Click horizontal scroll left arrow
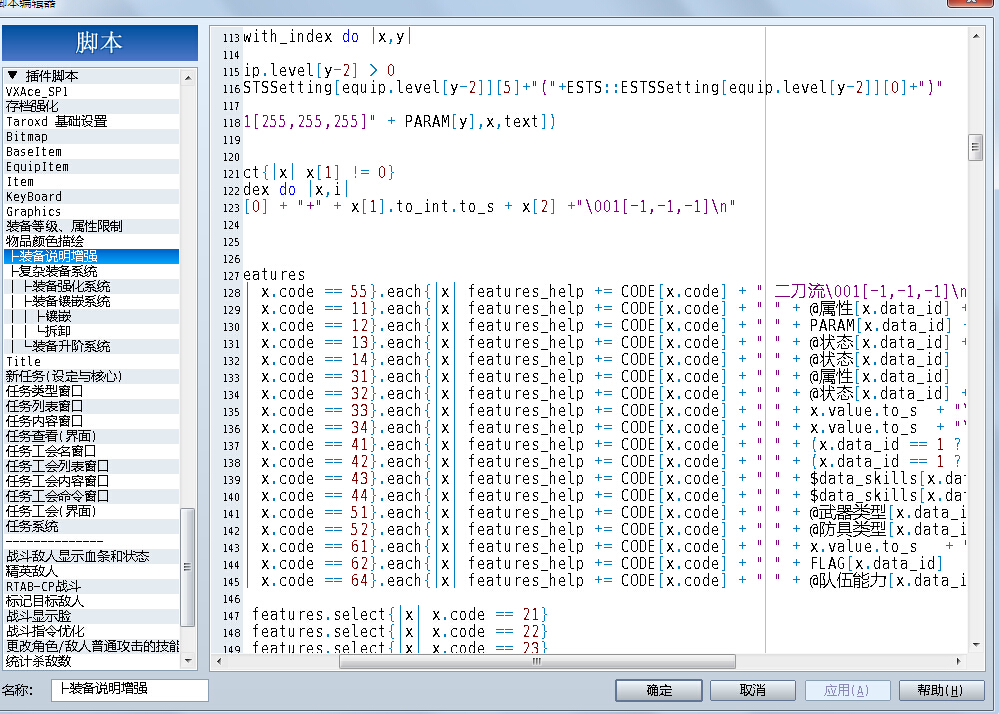 (219, 661)
